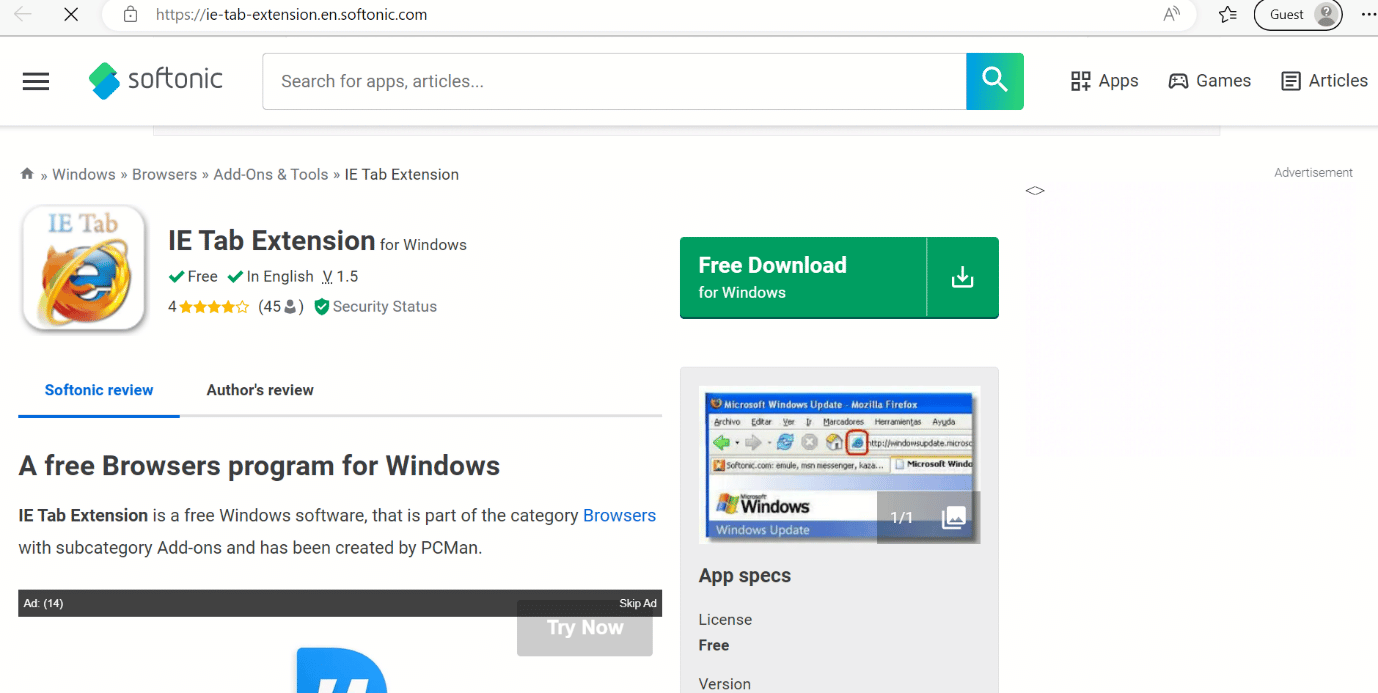Click the URL in the address bar
Image resolution: width=1378 pixels, height=693 pixels.
292,14
